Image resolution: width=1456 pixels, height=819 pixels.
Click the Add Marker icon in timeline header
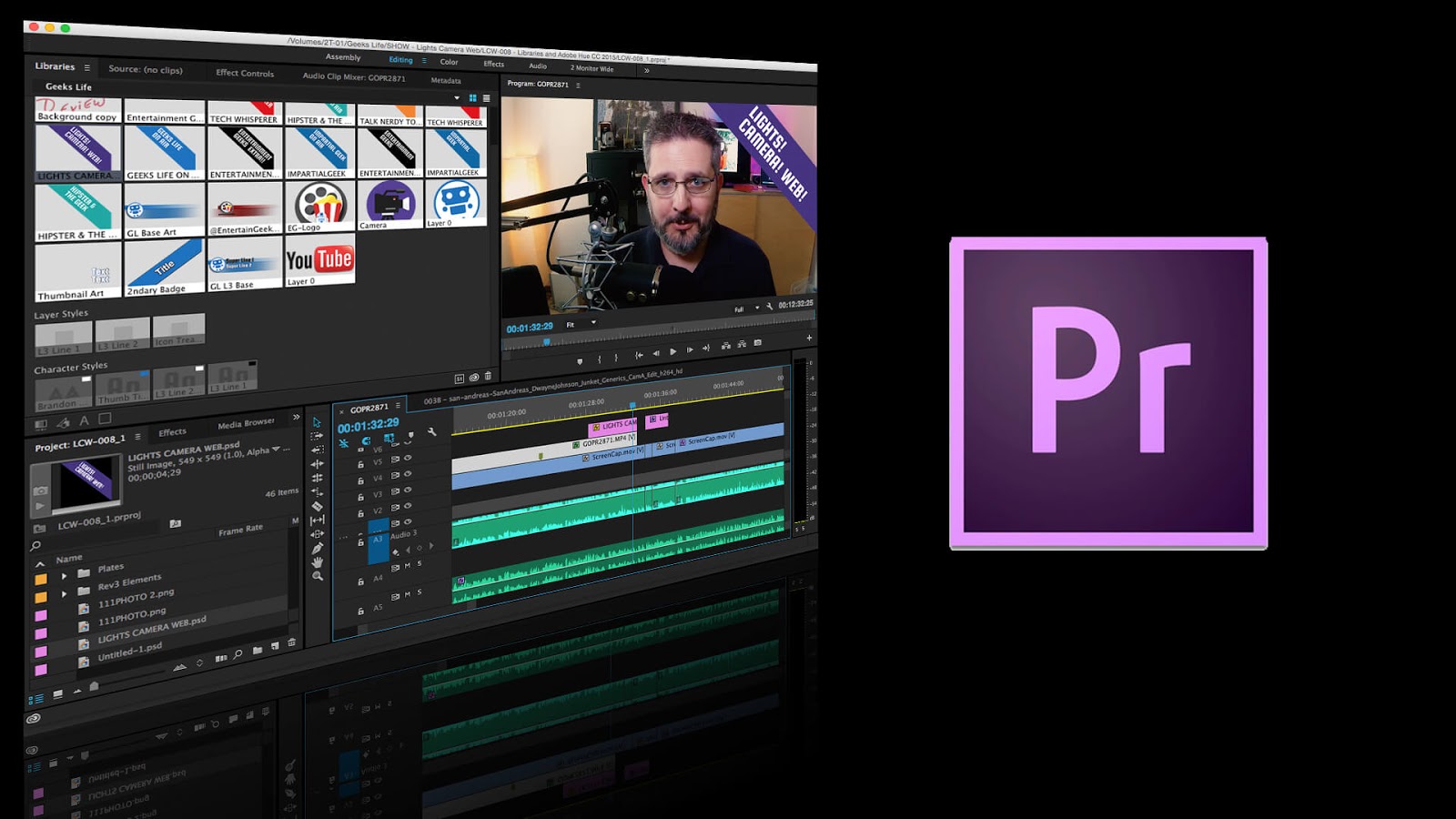(x=411, y=434)
